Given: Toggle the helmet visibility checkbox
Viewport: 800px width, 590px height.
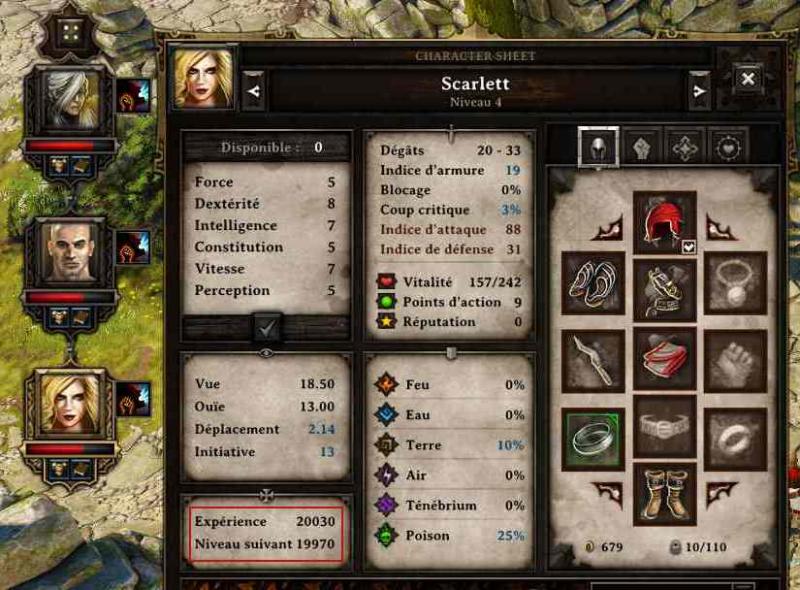Looking at the screenshot, I should tap(688, 248).
